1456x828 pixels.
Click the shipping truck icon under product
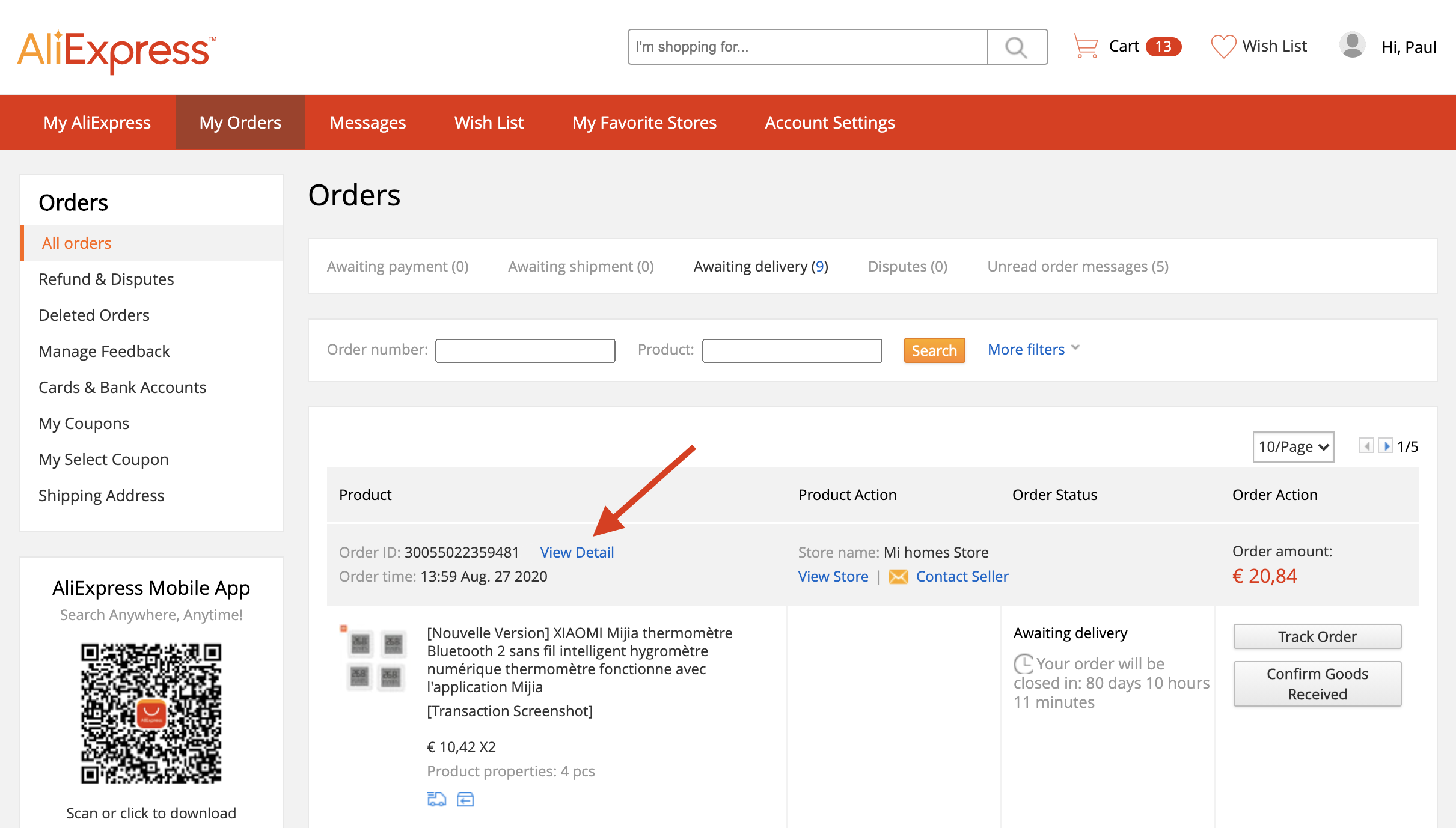click(x=436, y=799)
